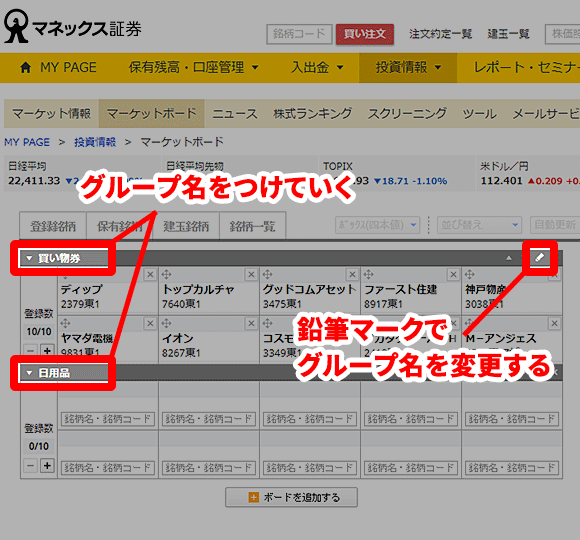Click the pencil icon to rename group

click(x=539, y=257)
